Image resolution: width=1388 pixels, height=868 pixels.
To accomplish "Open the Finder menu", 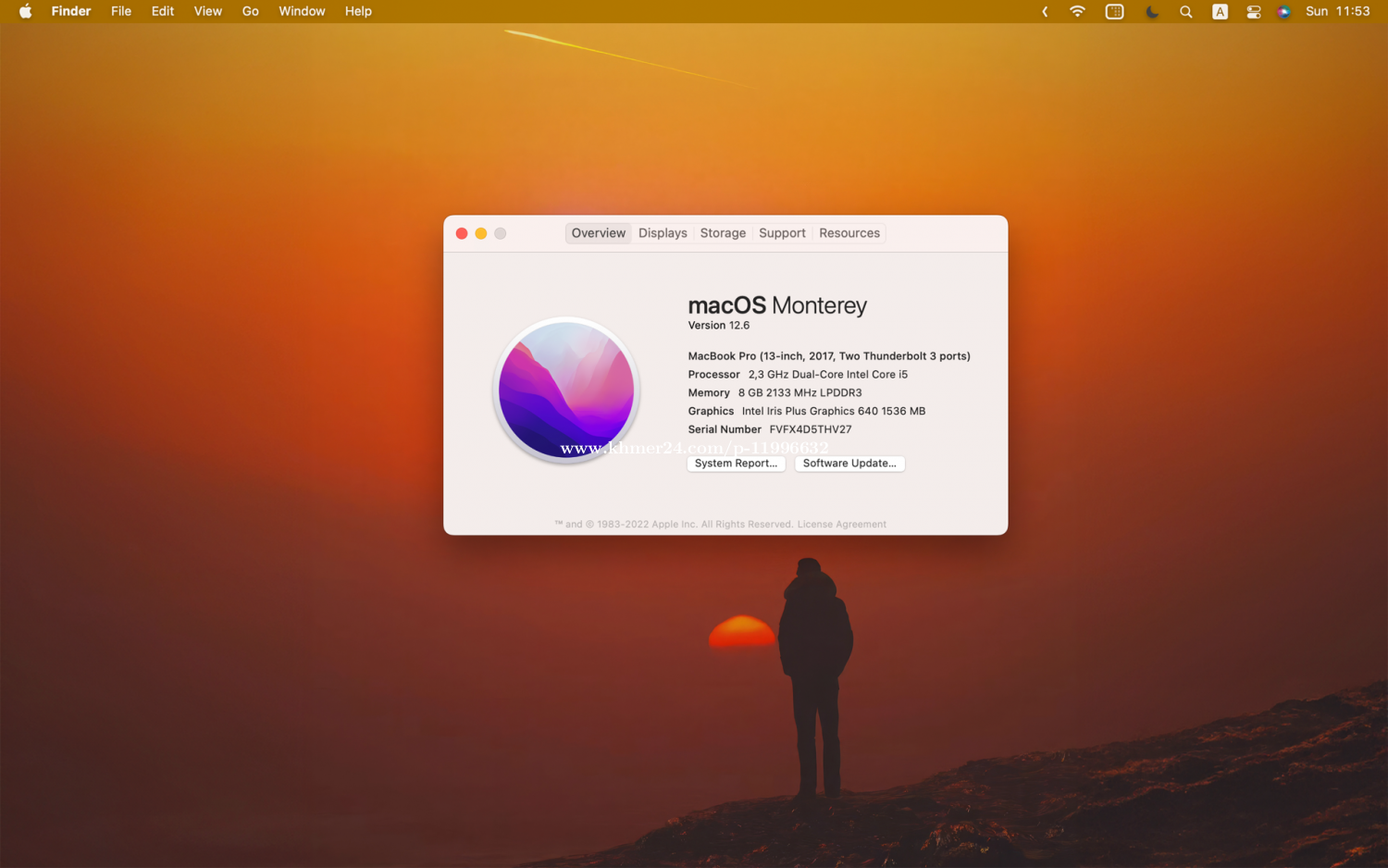I will click(71, 11).
